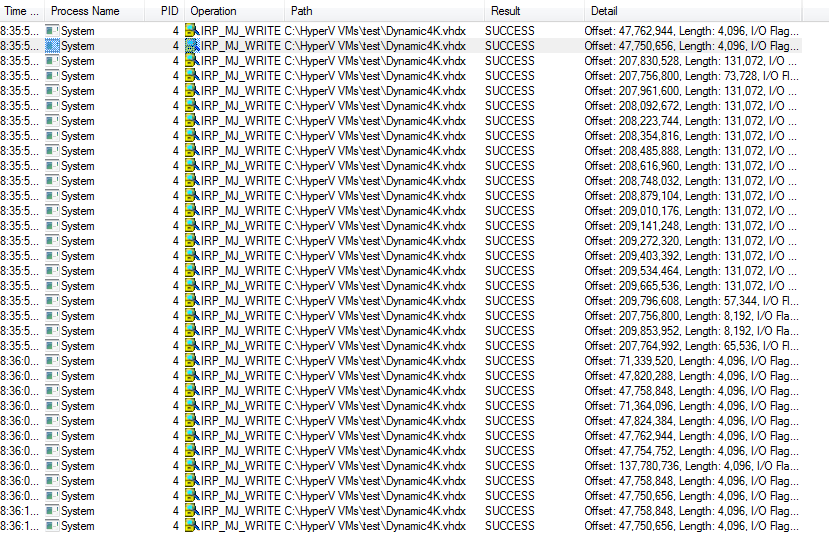Sort events by the PID column header
This screenshot has width=829, height=542.
[168, 11]
